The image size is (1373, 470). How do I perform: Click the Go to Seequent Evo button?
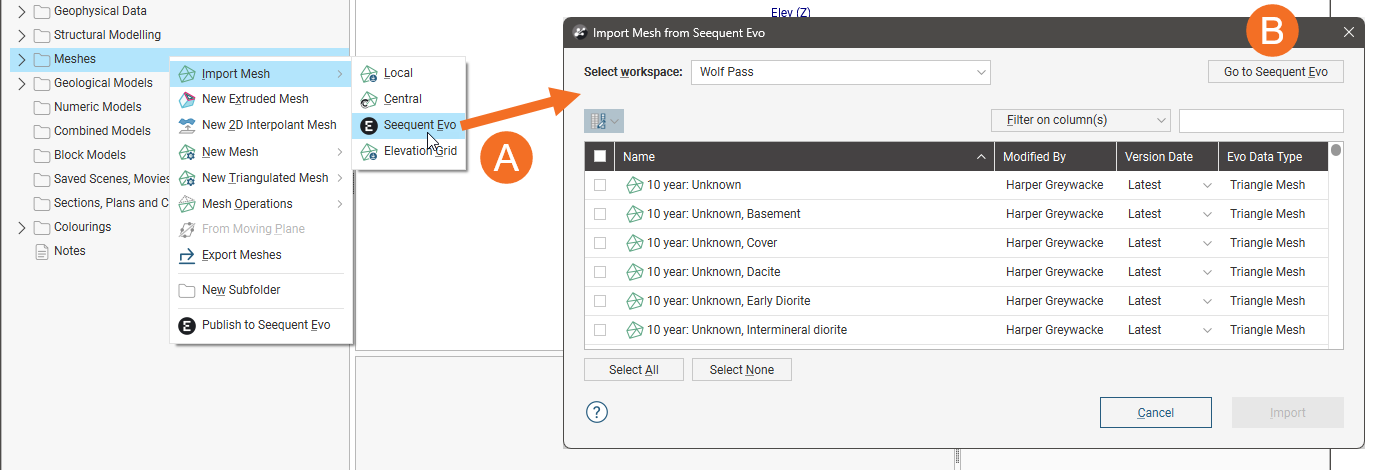pyautogui.click(x=1276, y=72)
